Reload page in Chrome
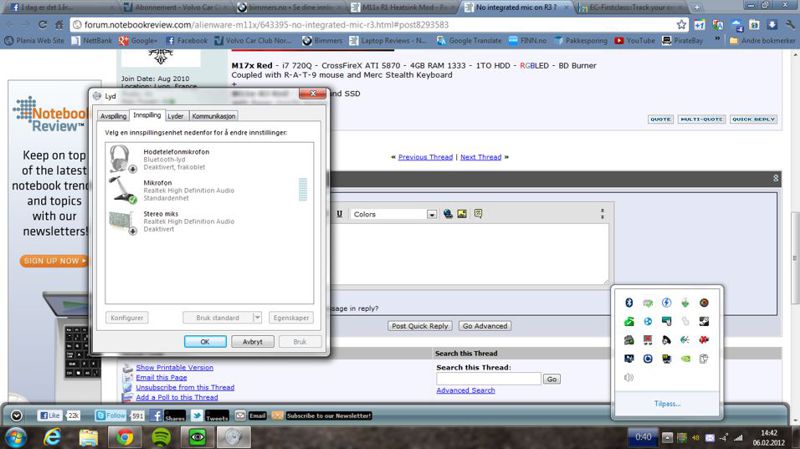Screen dimensions: 800x449 [42, 24]
